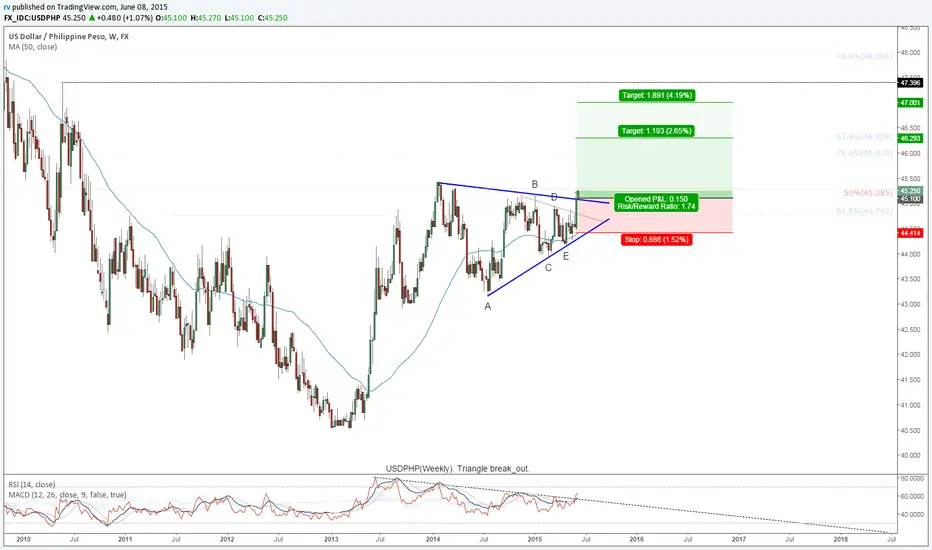
Task: Click the 50%(45.285) Fibonacci label
Action: pos(868,193)
